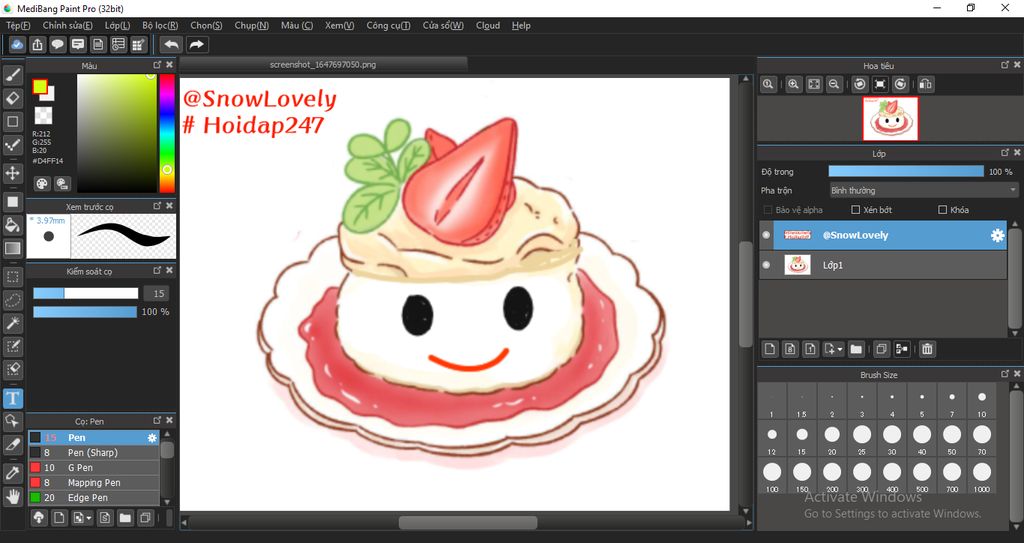
Task: Open the Help menu
Action: (x=521, y=25)
